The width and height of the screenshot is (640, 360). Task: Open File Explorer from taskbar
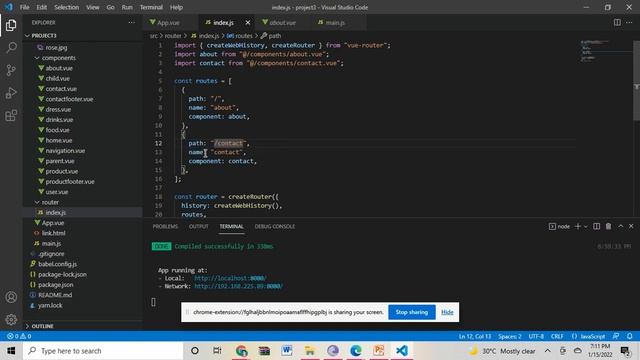(310, 351)
